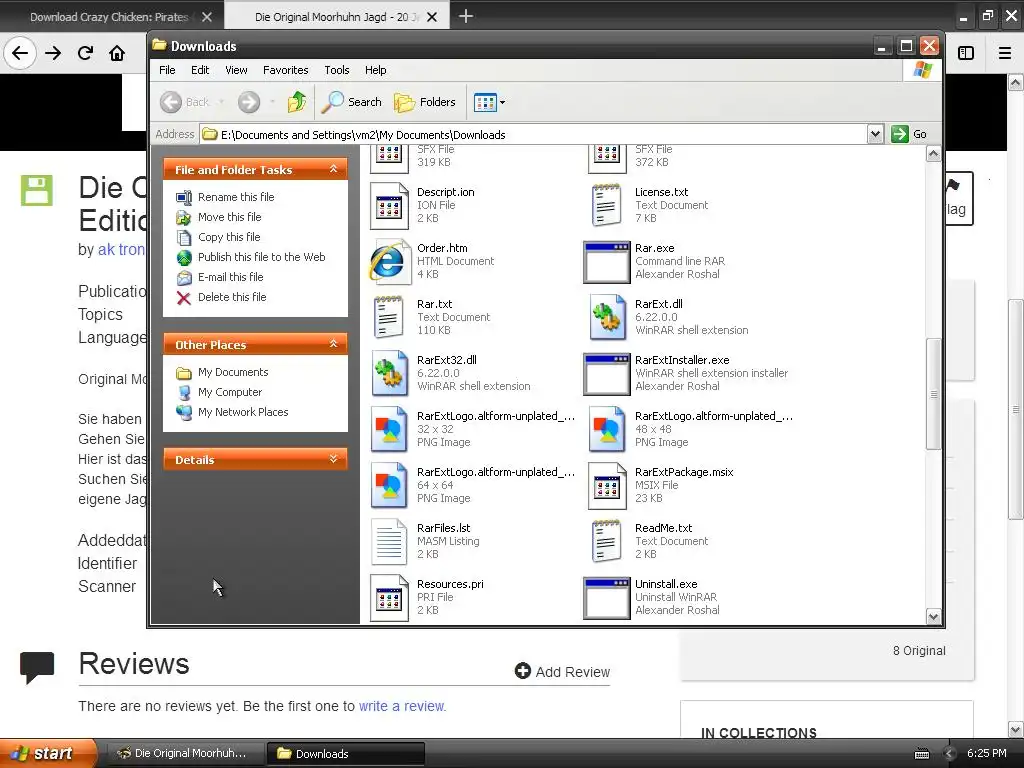Toggle the browser sidebar panel icon
1024x768 pixels.
pyautogui.click(x=966, y=53)
